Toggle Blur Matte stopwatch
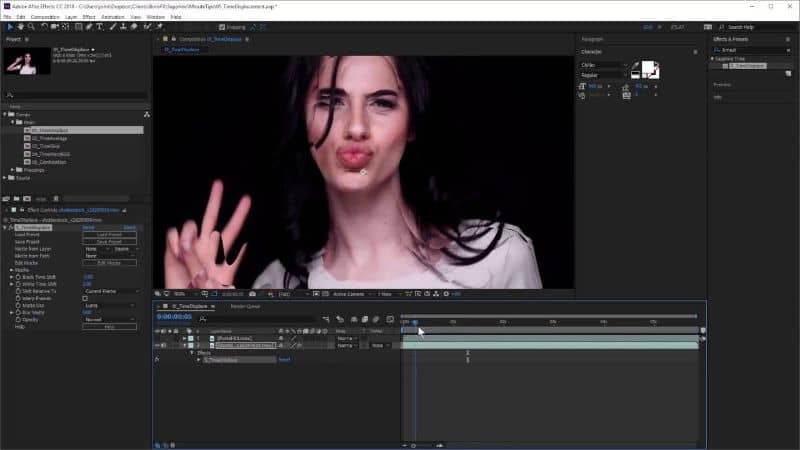The width and height of the screenshot is (800, 450). pos(18,312)
